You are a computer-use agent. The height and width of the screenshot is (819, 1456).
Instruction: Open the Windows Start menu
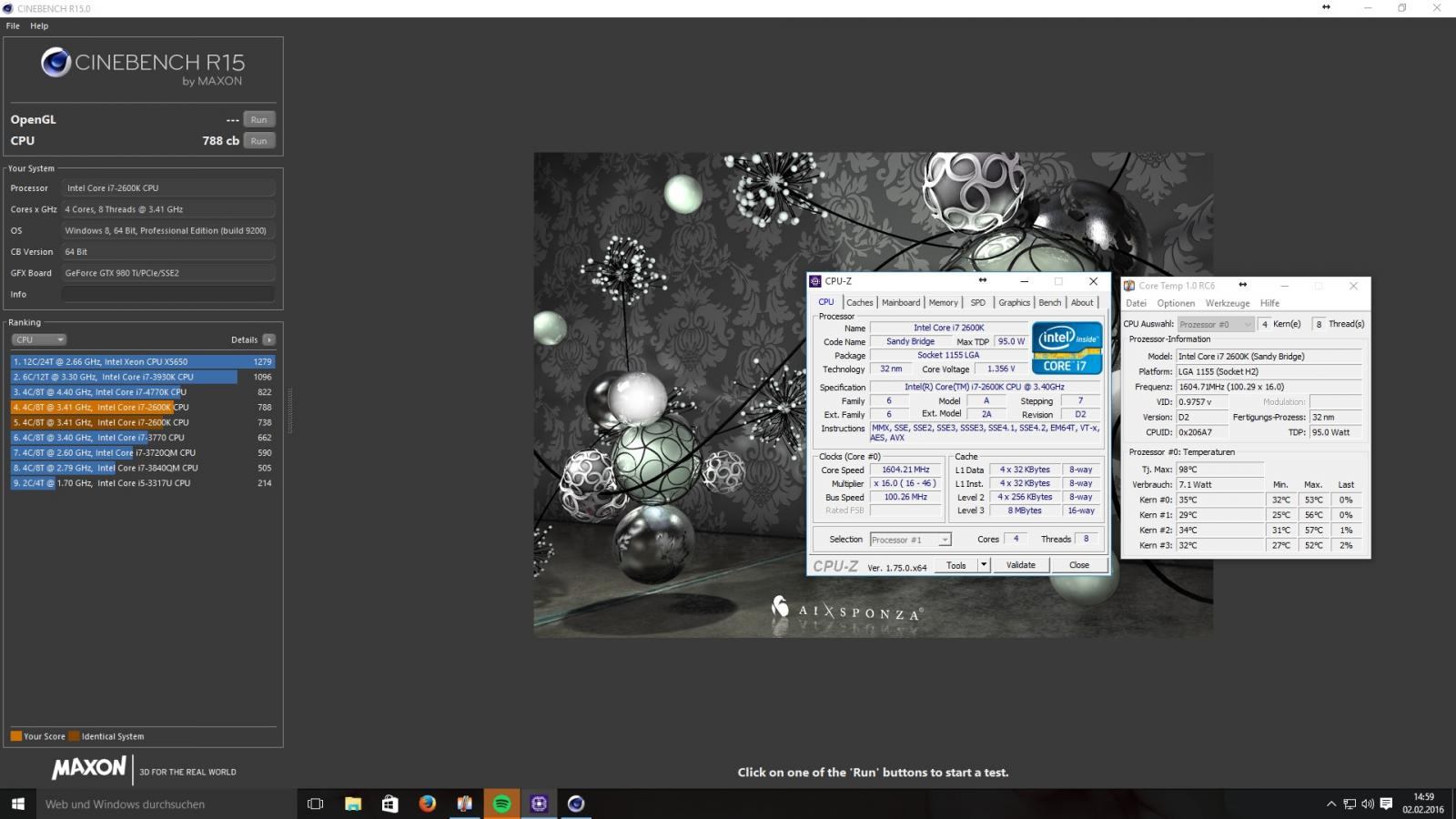tap(17, 804)
